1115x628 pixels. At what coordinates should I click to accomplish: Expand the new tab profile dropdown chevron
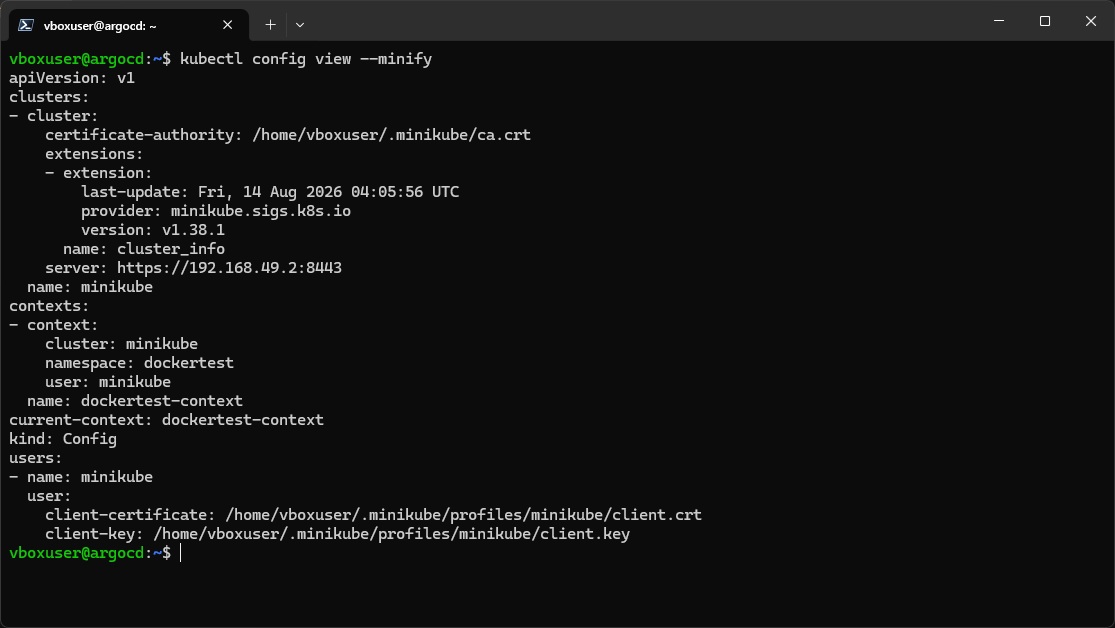300,25
